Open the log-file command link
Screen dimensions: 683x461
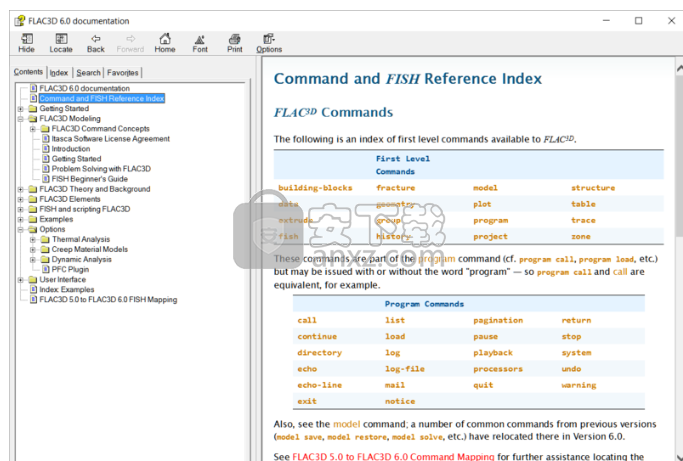pos(405,369)
